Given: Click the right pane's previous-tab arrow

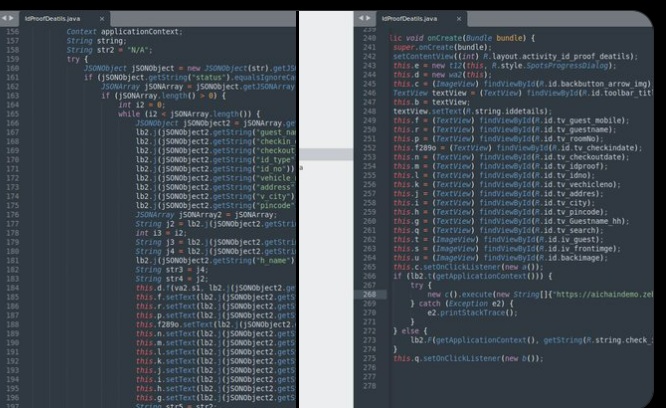Looking at the screenshot, I should pyautogui.click(x=359, y=18).
